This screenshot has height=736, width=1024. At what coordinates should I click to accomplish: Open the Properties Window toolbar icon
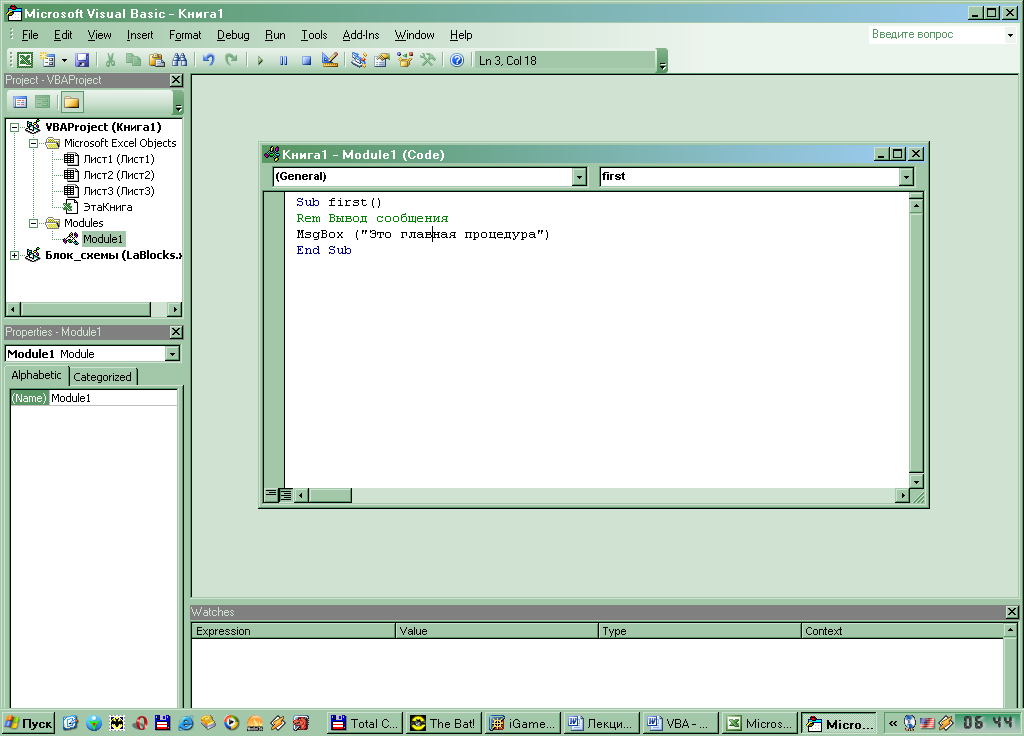point(381,60)
